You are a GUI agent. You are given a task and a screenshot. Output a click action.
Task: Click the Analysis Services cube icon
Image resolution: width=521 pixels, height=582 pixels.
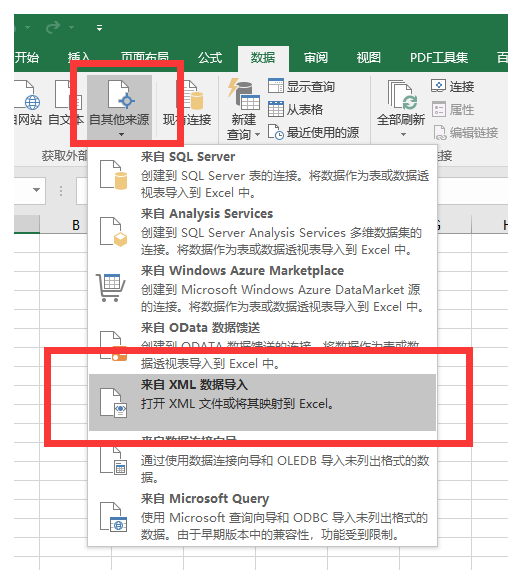pos(114,232)
